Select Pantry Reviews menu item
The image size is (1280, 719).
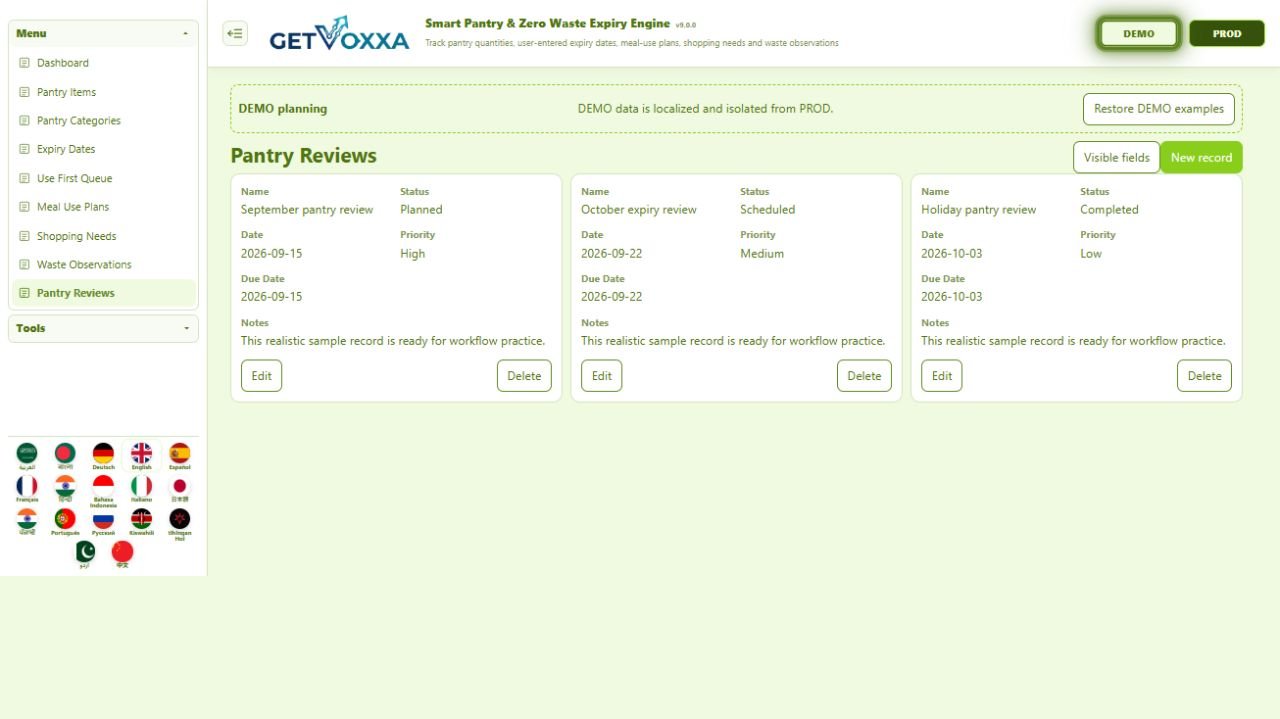[103, 293]
